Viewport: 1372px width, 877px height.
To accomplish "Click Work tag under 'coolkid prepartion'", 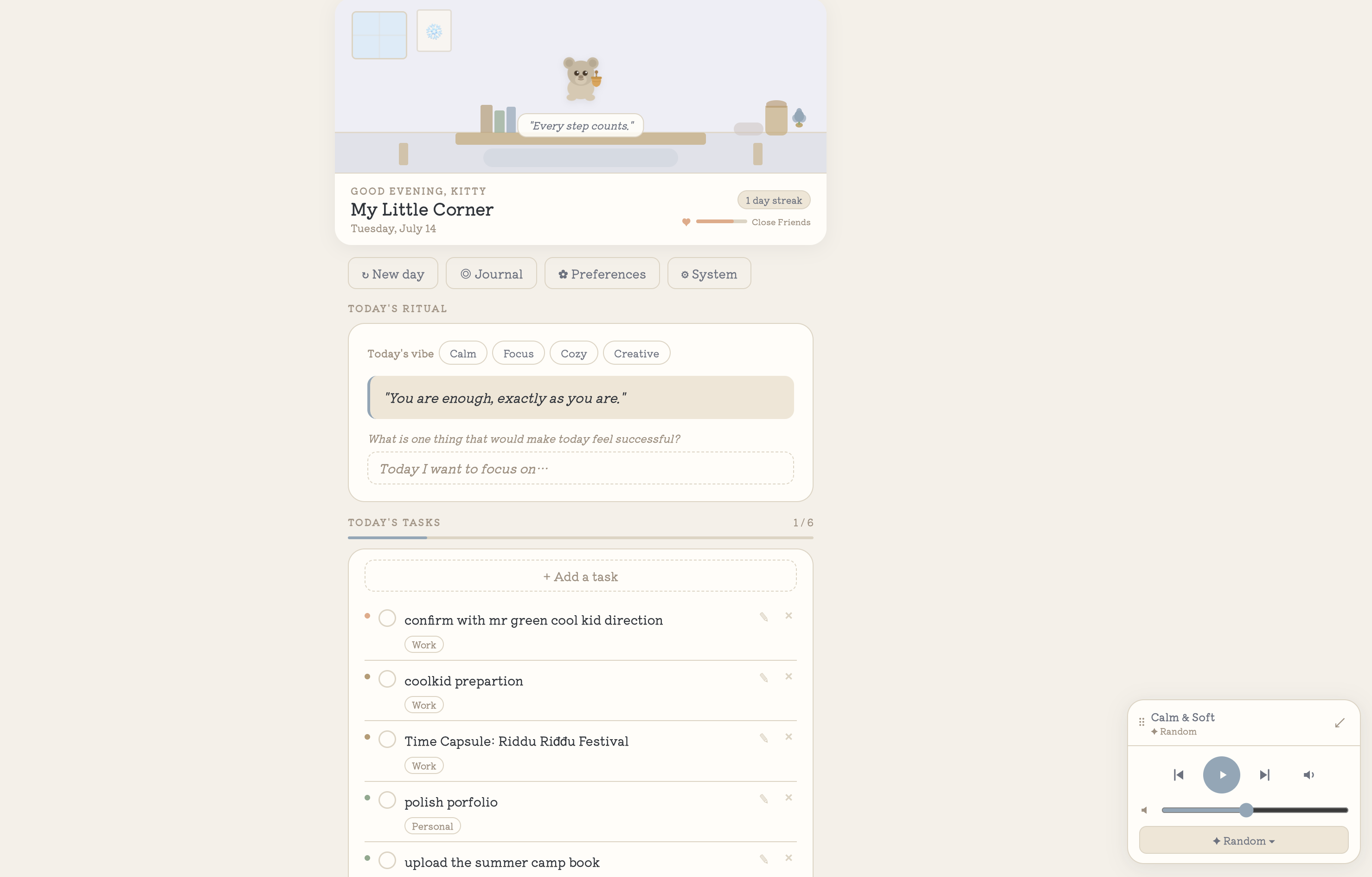I will (423, 705).
